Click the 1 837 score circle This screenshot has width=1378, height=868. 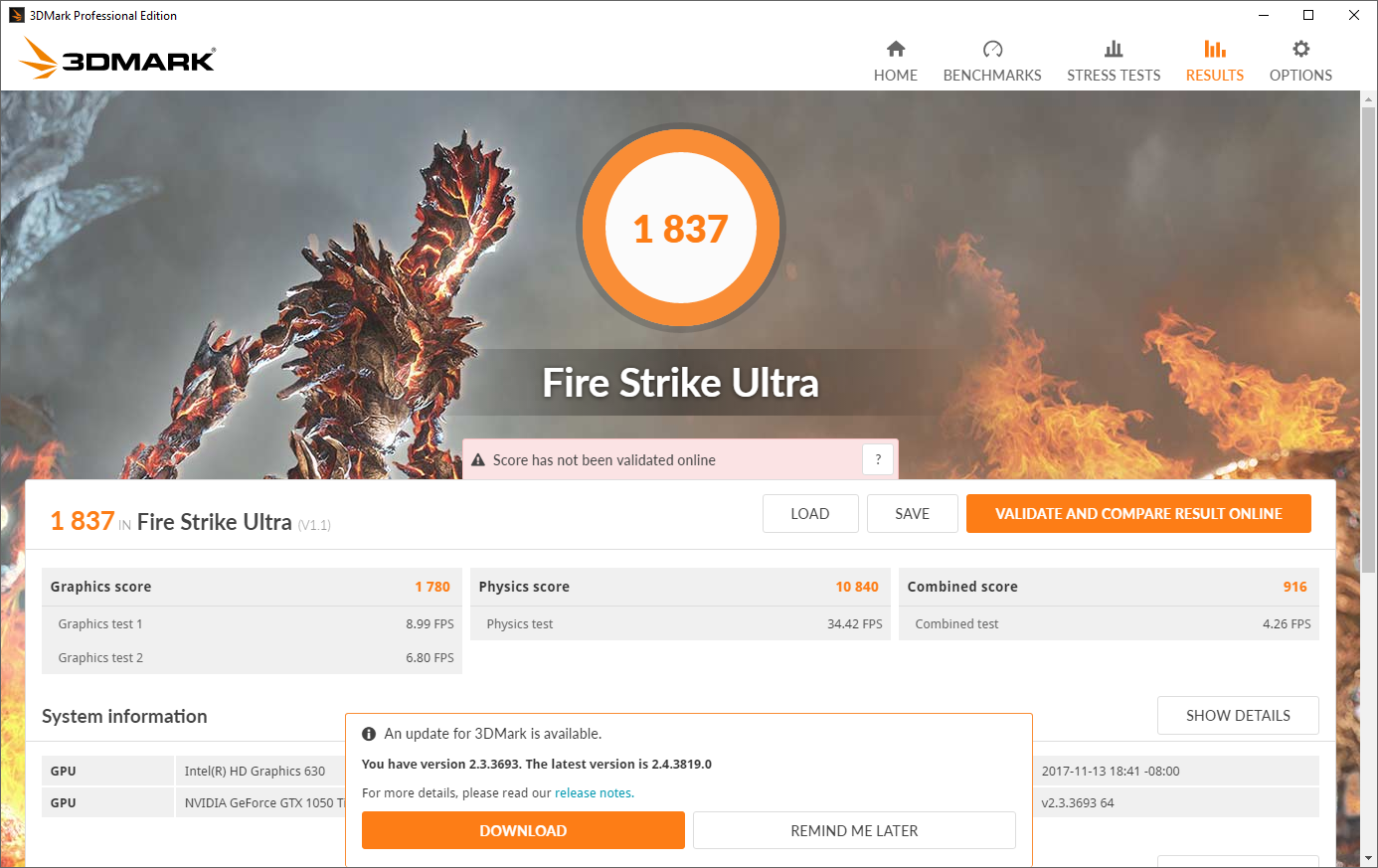tap(681, 229)
